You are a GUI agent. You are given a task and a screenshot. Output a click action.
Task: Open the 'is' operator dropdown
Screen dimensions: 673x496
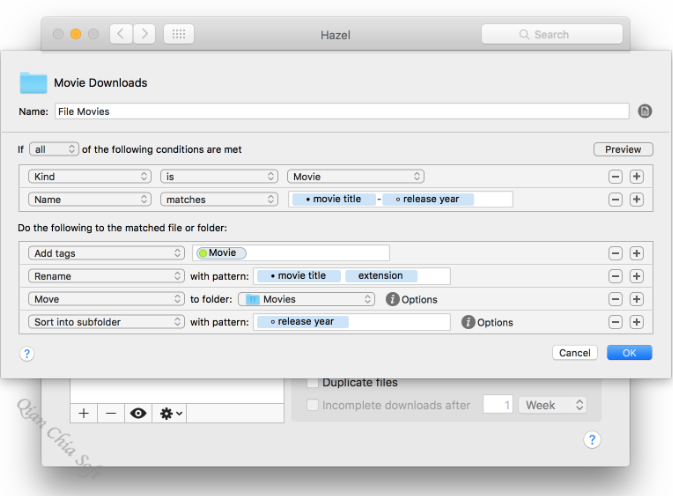pyautogui.click(x=219, y=176)
